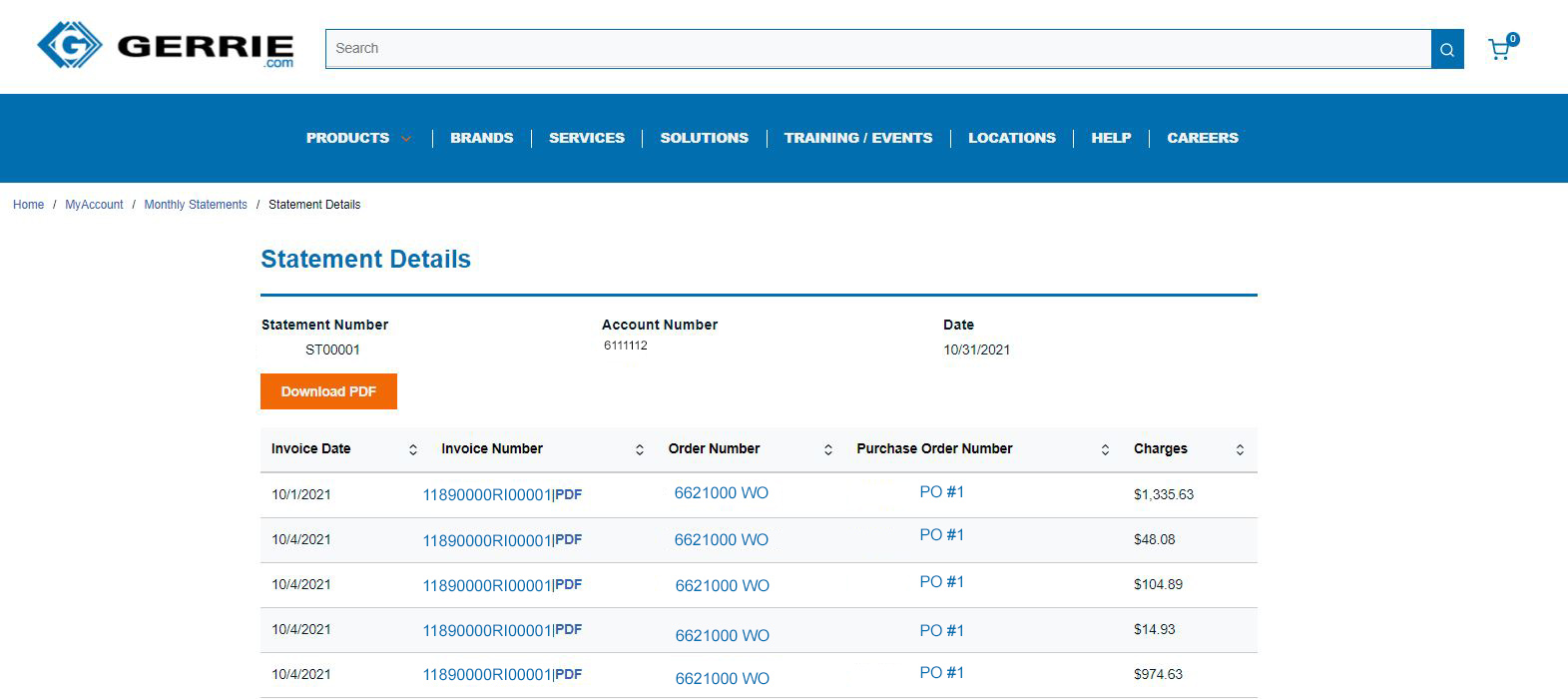This screenshot has width=1568, height=699.
Task: Open the PRODUCTS menu item
Action: click(347, 138)
